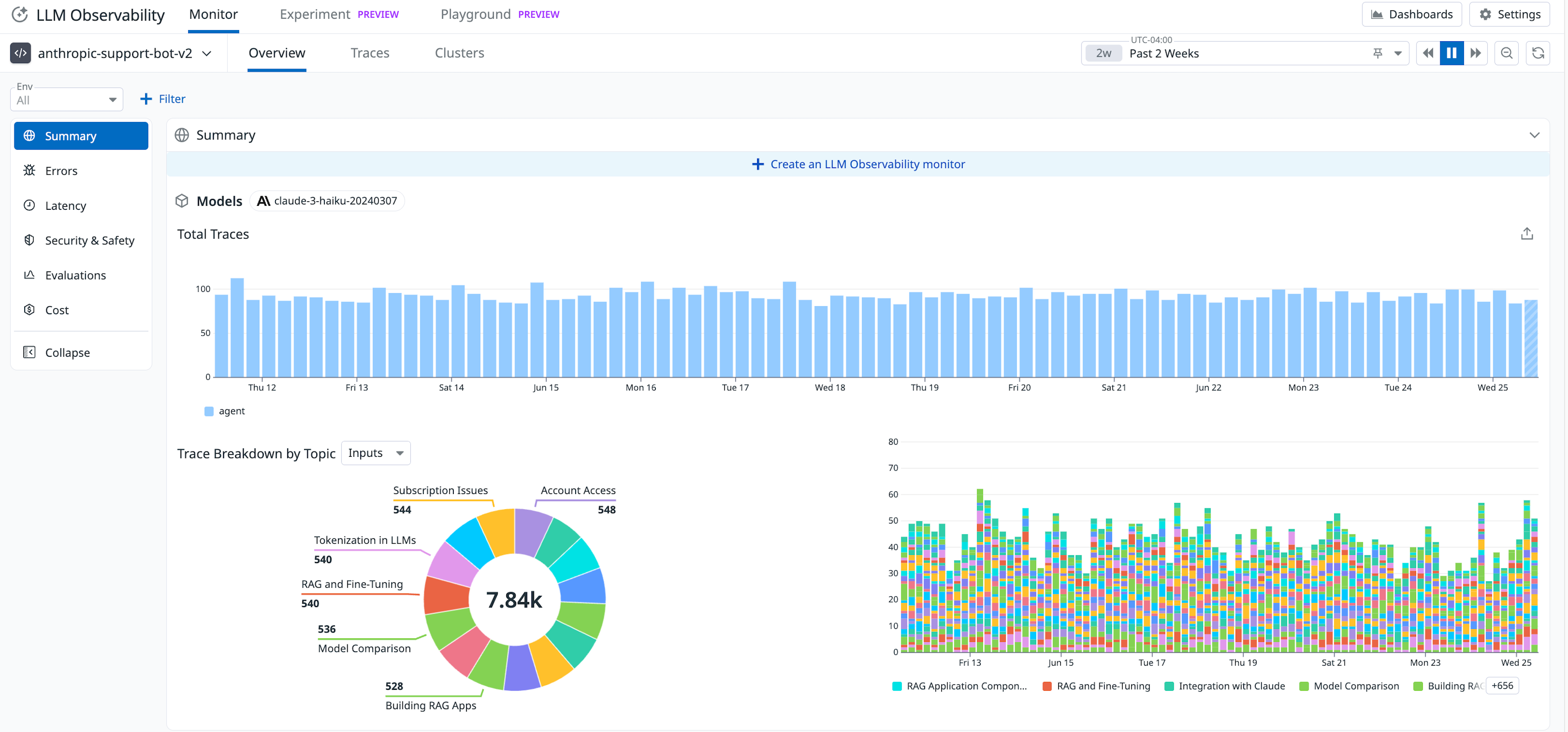Pause live data updates
This screenshot has width=1568, height=732.
tap(1452, 53)
